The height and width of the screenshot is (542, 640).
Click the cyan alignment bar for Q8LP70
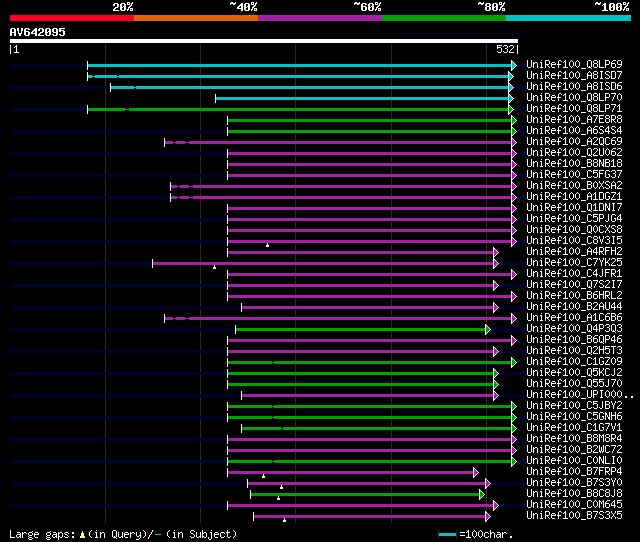[362, 98]
